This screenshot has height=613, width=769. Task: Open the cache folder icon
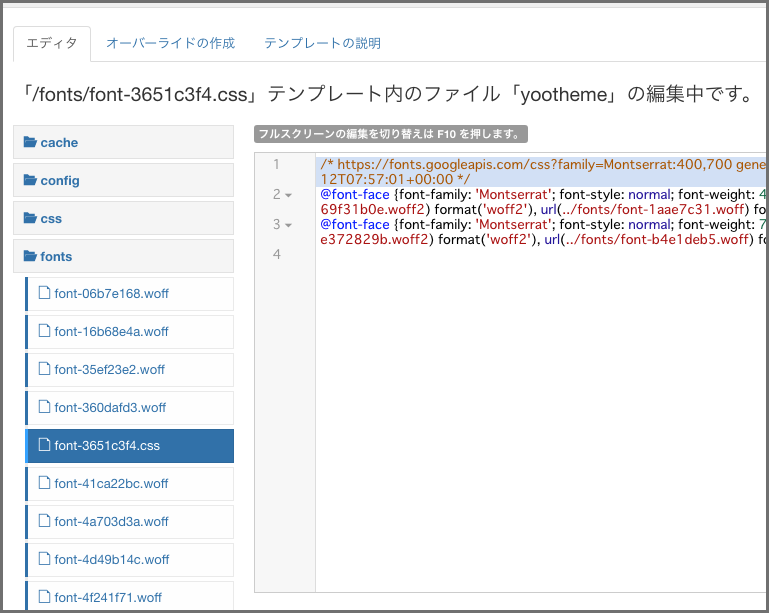point(30,143)
